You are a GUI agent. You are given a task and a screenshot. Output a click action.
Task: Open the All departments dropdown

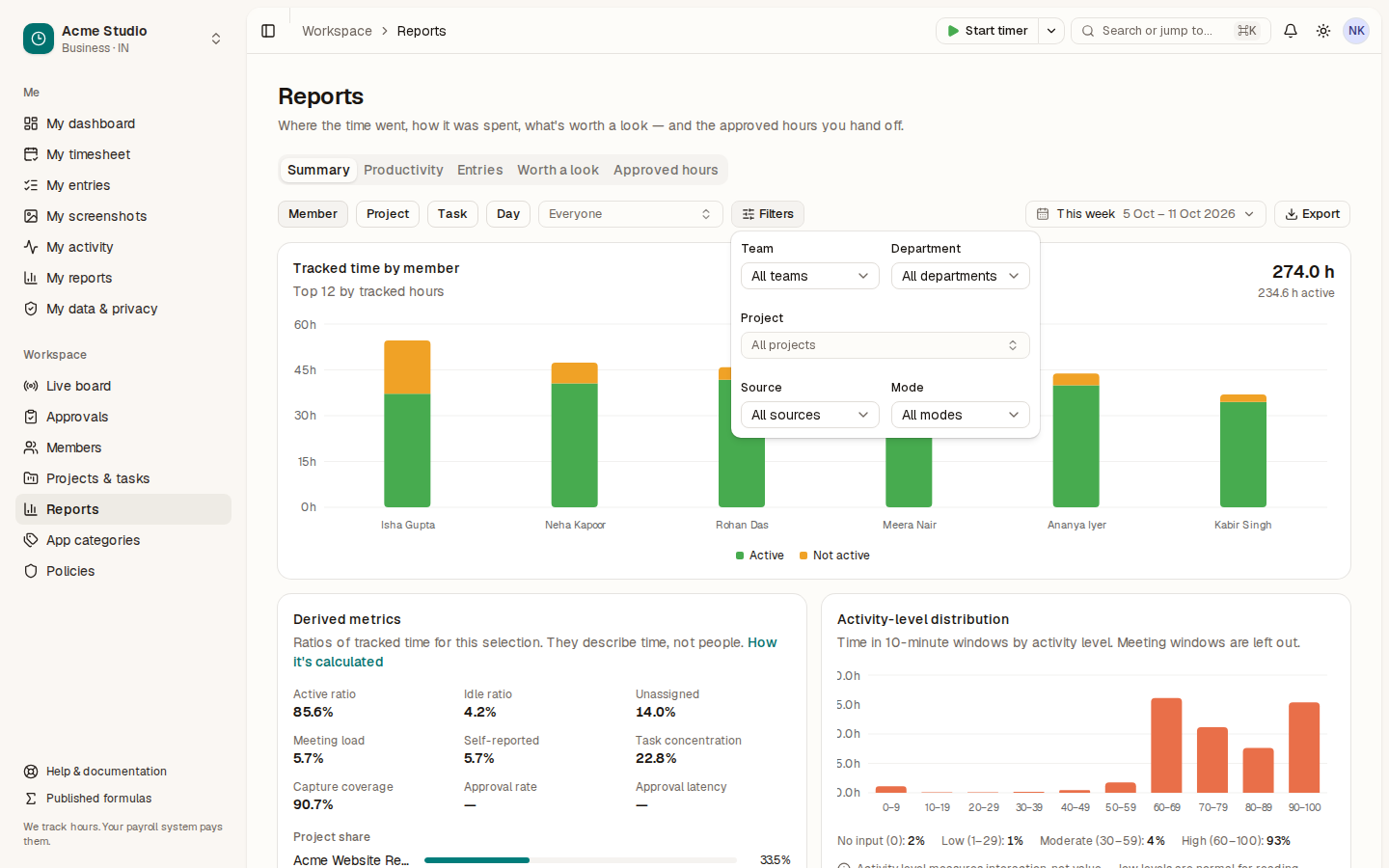(x=961, y=276)
